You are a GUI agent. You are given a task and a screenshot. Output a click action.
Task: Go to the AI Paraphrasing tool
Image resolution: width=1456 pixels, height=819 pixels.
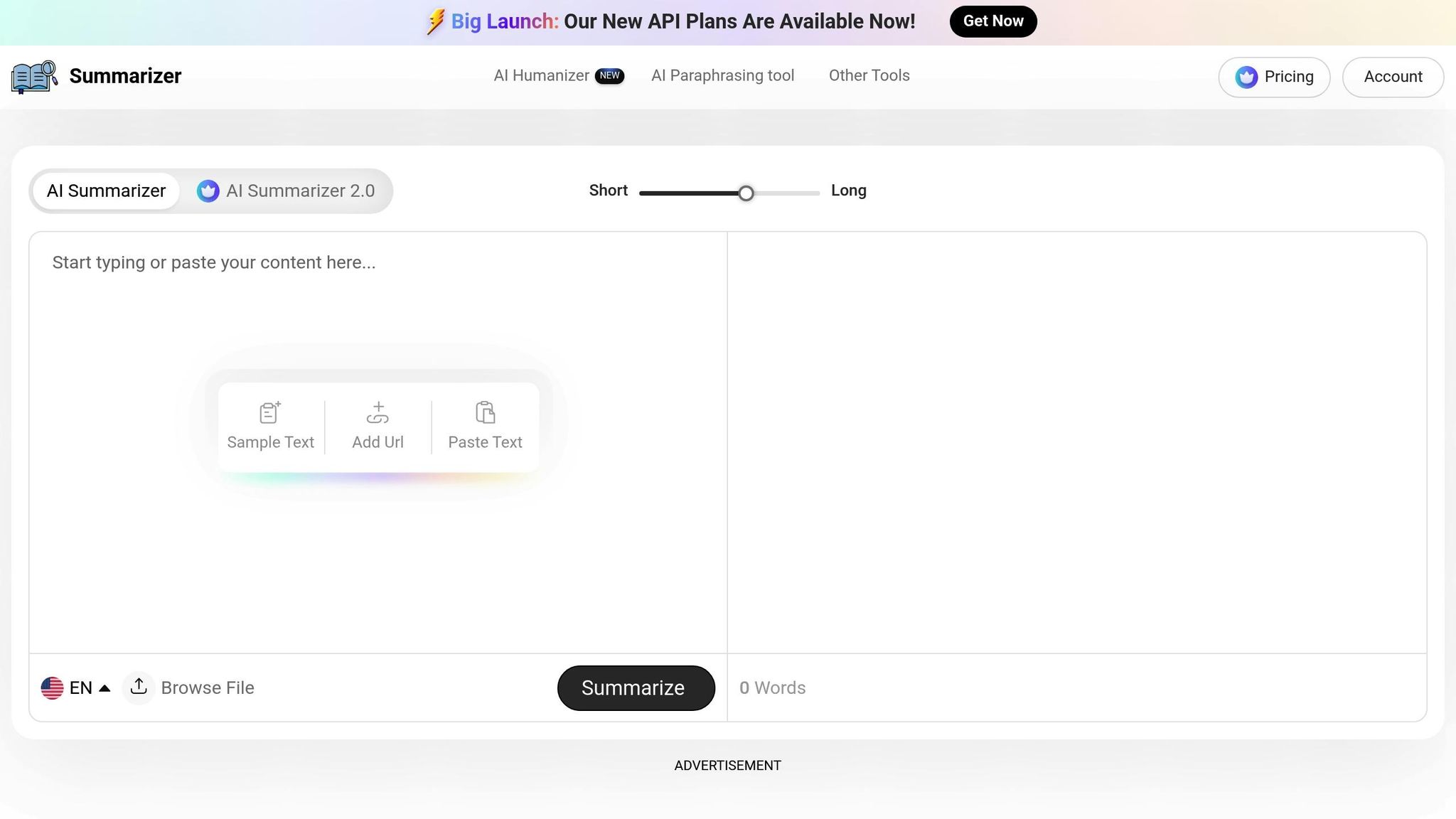pyautogui.click(x=722, y=75)
